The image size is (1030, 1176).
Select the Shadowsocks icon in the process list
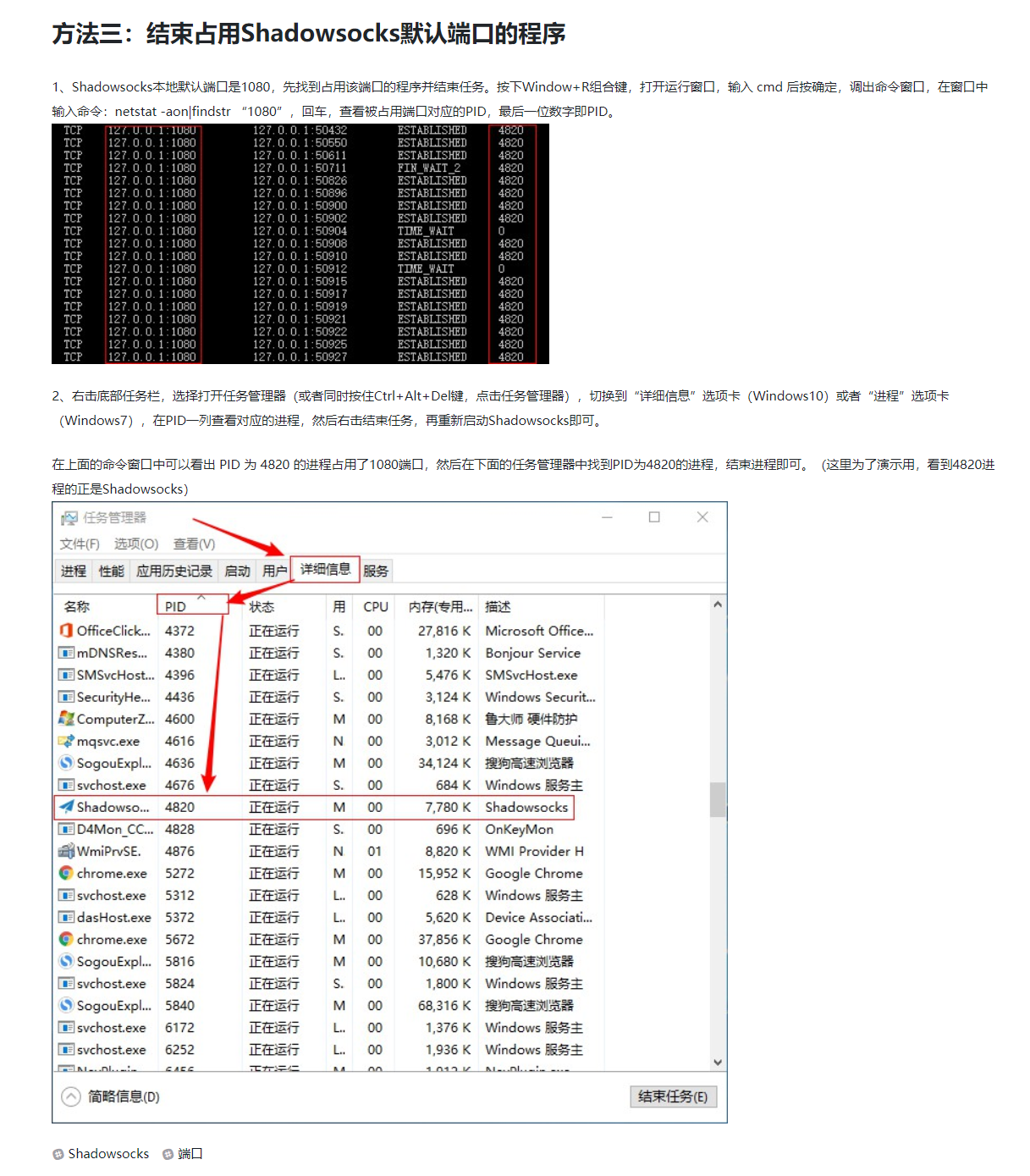67,807
